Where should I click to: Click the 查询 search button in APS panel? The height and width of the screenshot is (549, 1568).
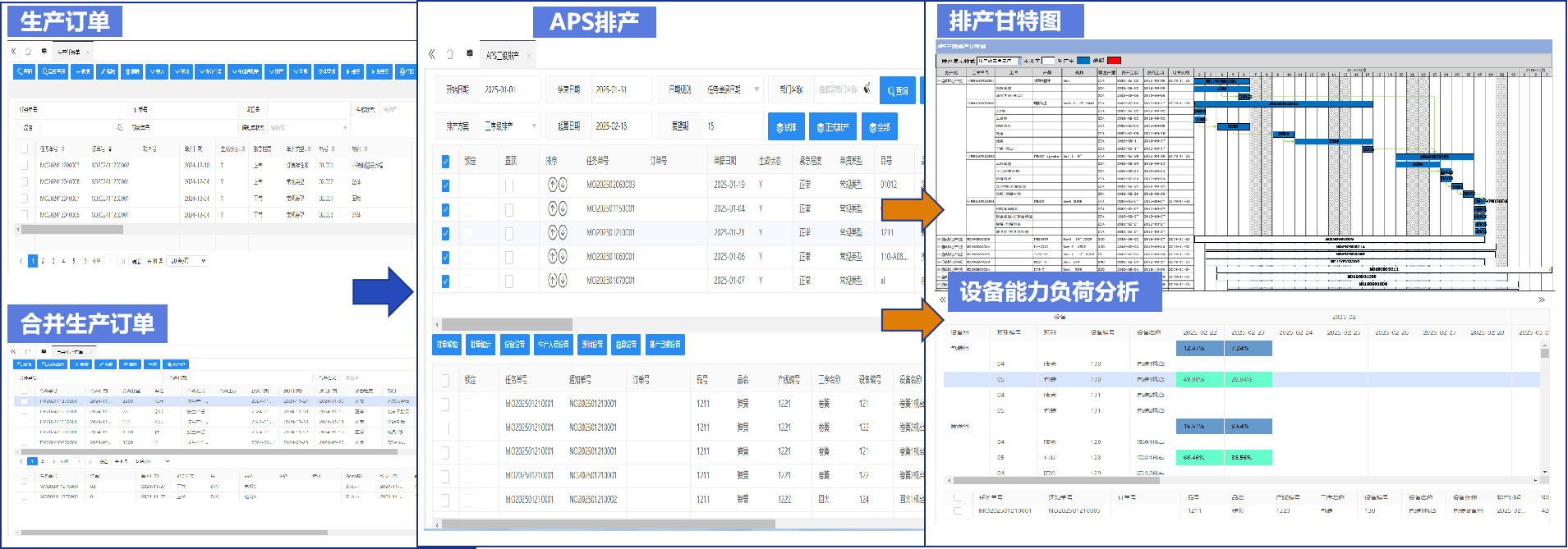pos(897,90)
